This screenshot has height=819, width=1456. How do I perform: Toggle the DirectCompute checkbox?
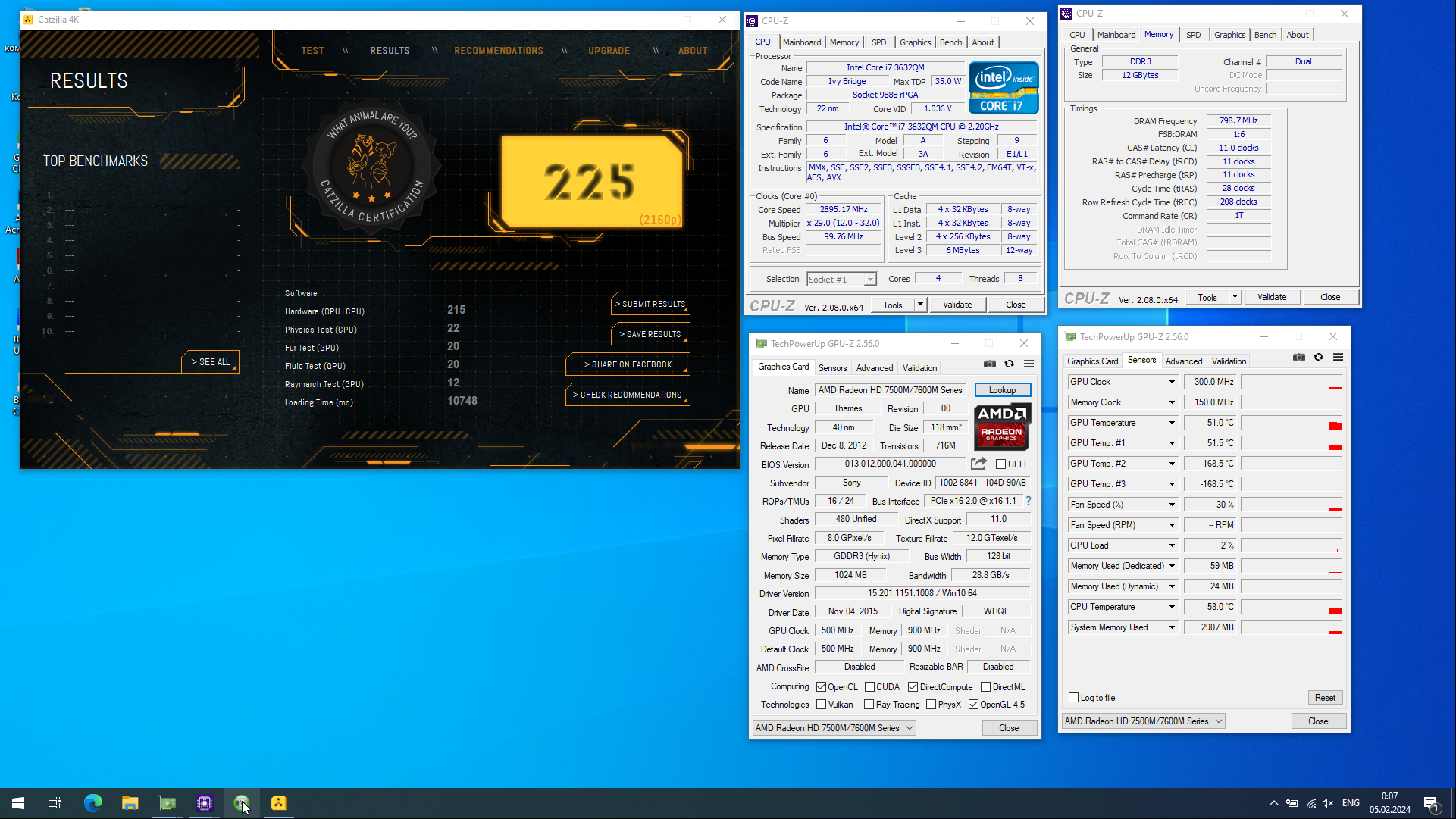(913, 687)
